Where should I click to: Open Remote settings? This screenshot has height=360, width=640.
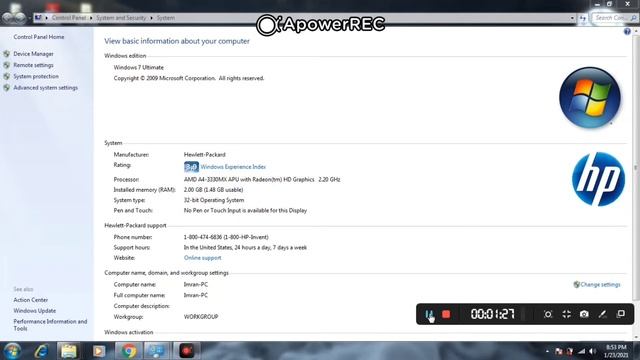point(33,65)
